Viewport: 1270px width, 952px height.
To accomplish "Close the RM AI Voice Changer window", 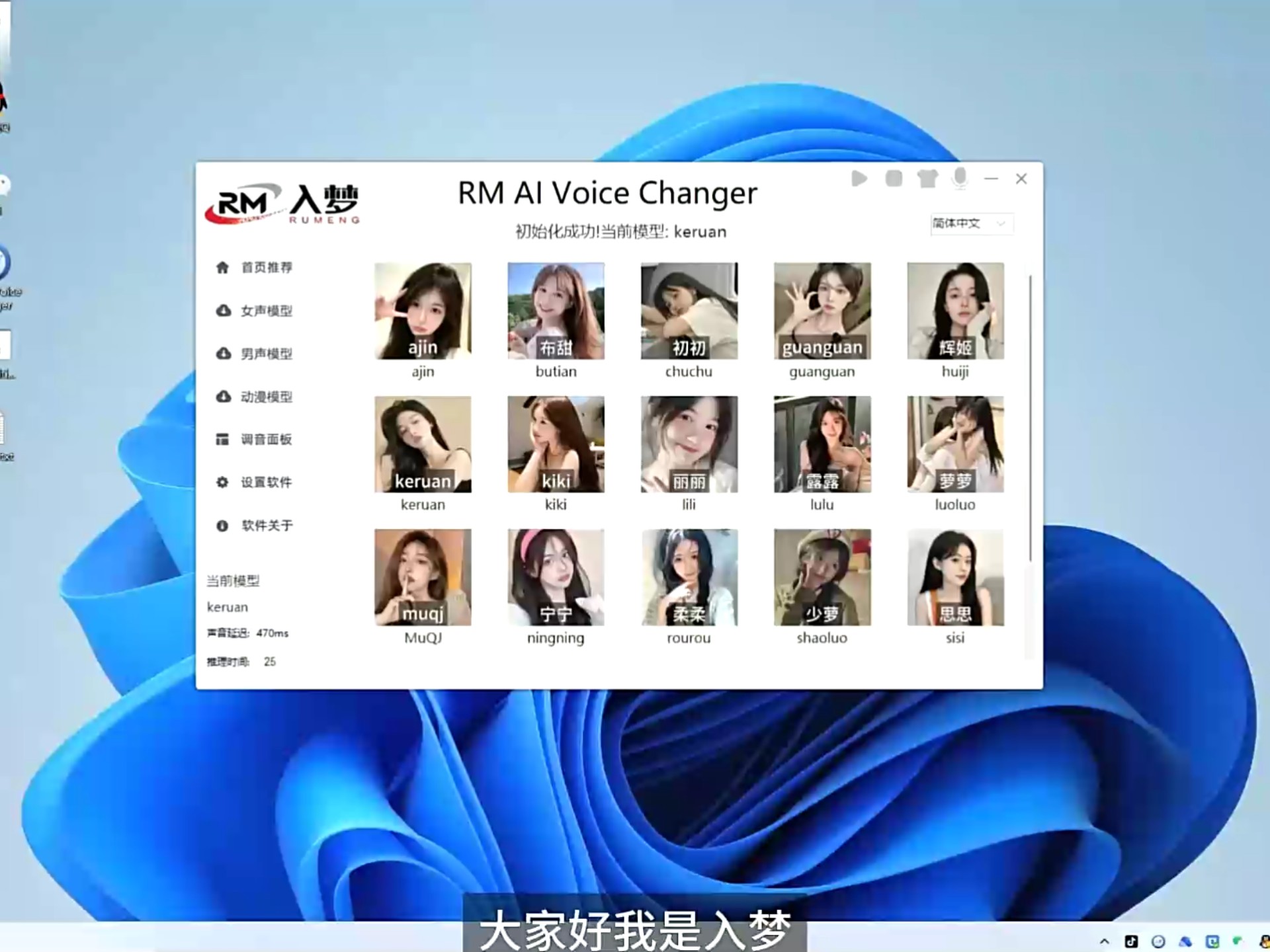I will click(x=1021, y=178).
